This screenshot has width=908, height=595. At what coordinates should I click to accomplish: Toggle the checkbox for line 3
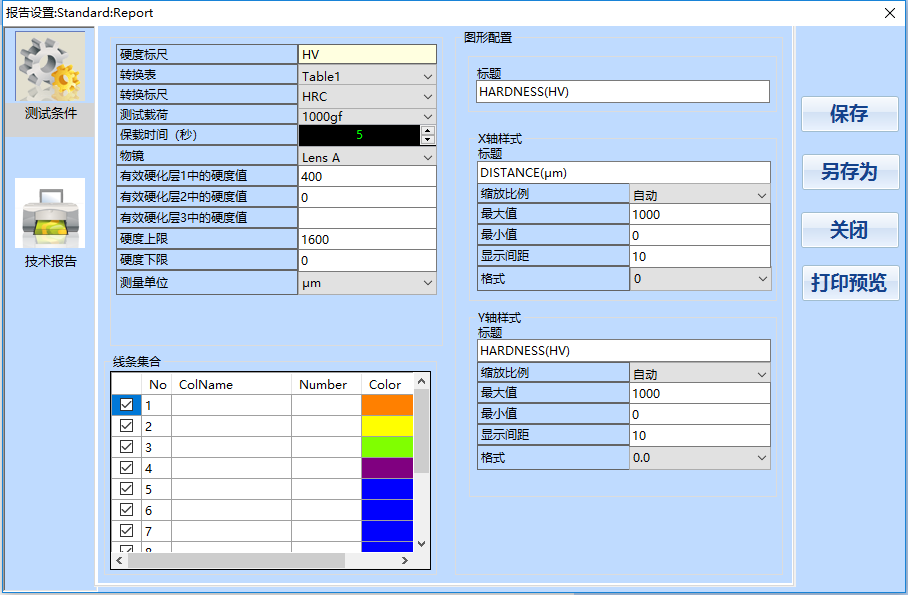pos(127,447)
